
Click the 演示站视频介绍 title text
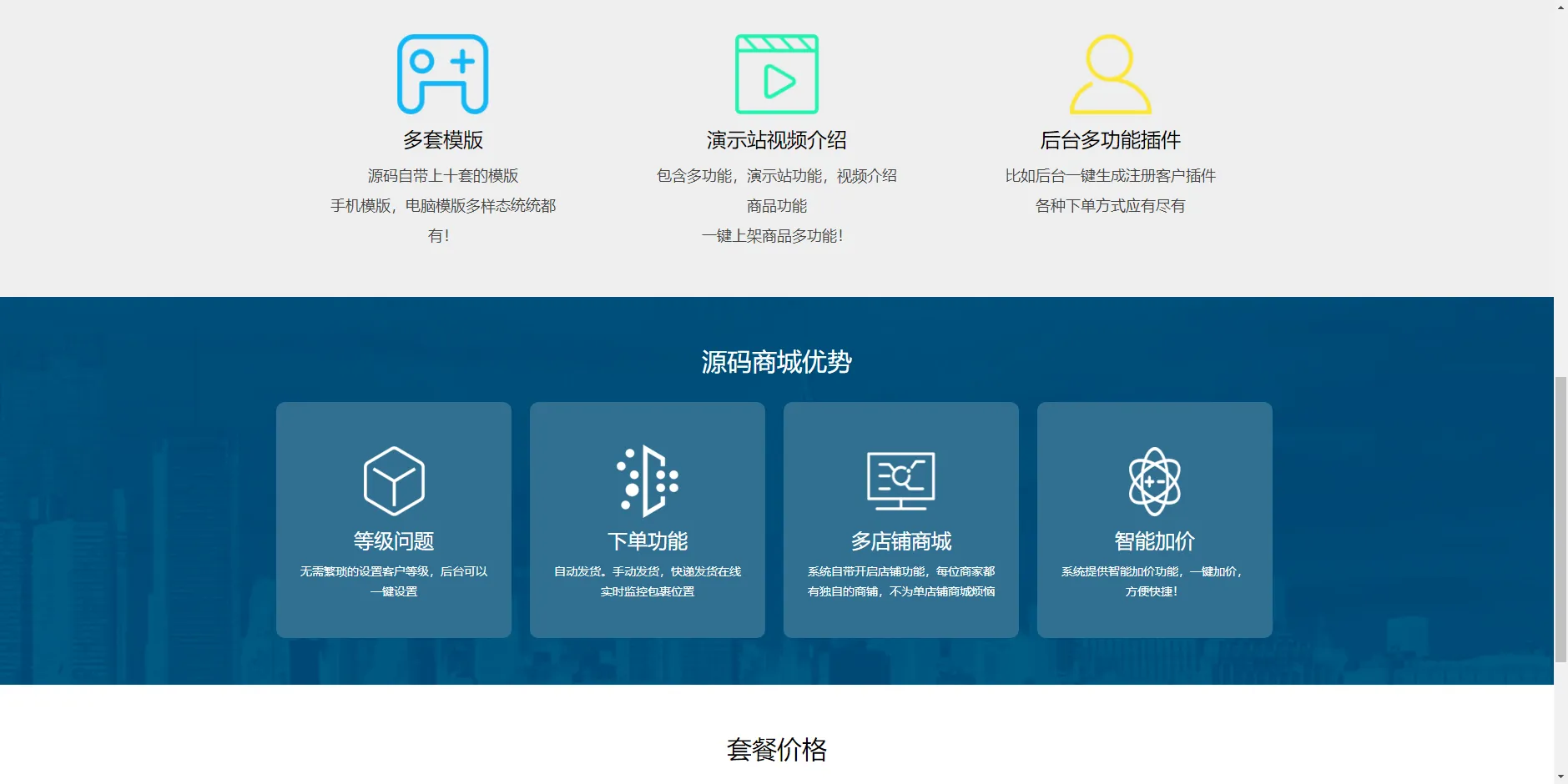point(777,139)
